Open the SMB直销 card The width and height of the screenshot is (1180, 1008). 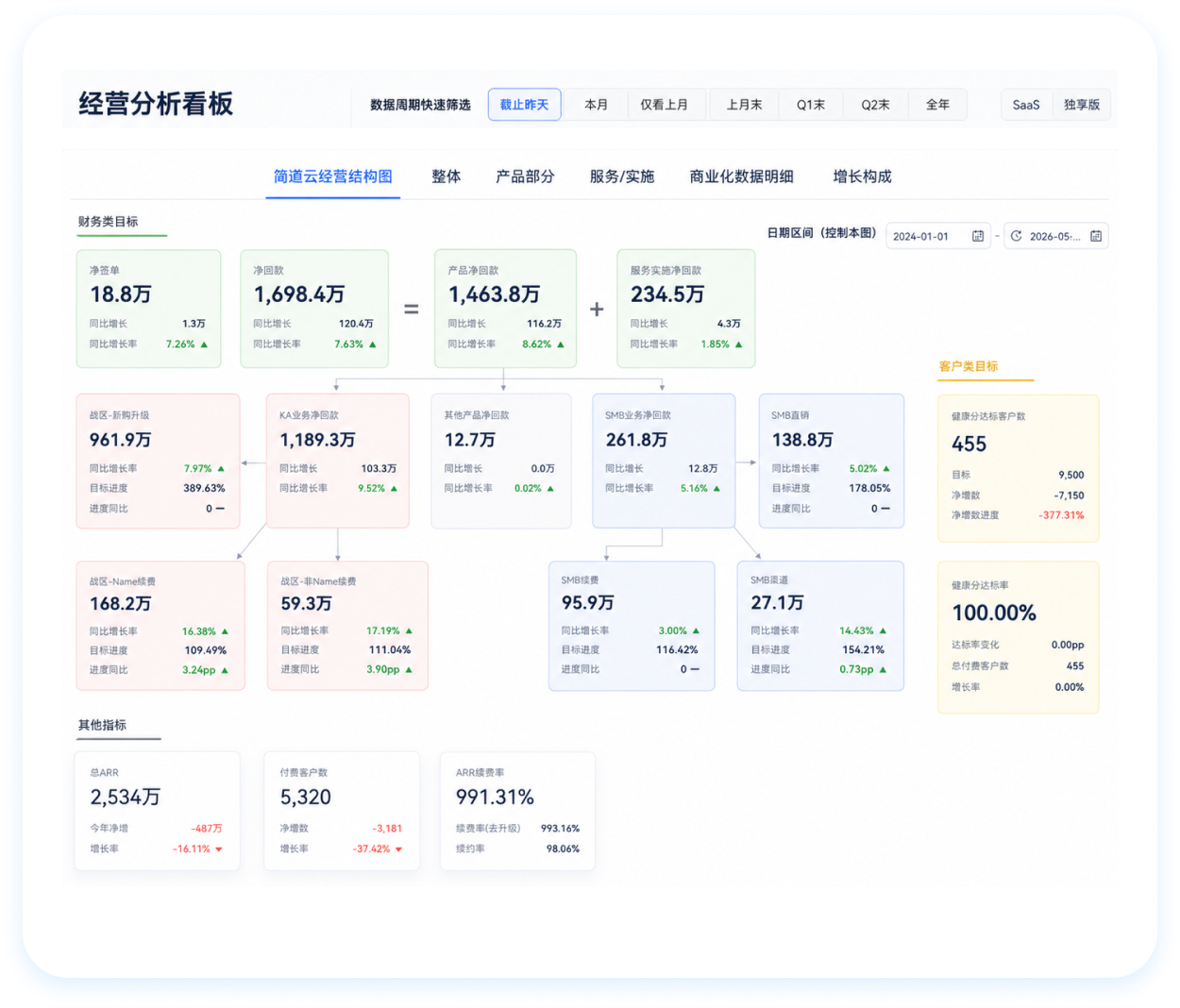pos(832,462)
